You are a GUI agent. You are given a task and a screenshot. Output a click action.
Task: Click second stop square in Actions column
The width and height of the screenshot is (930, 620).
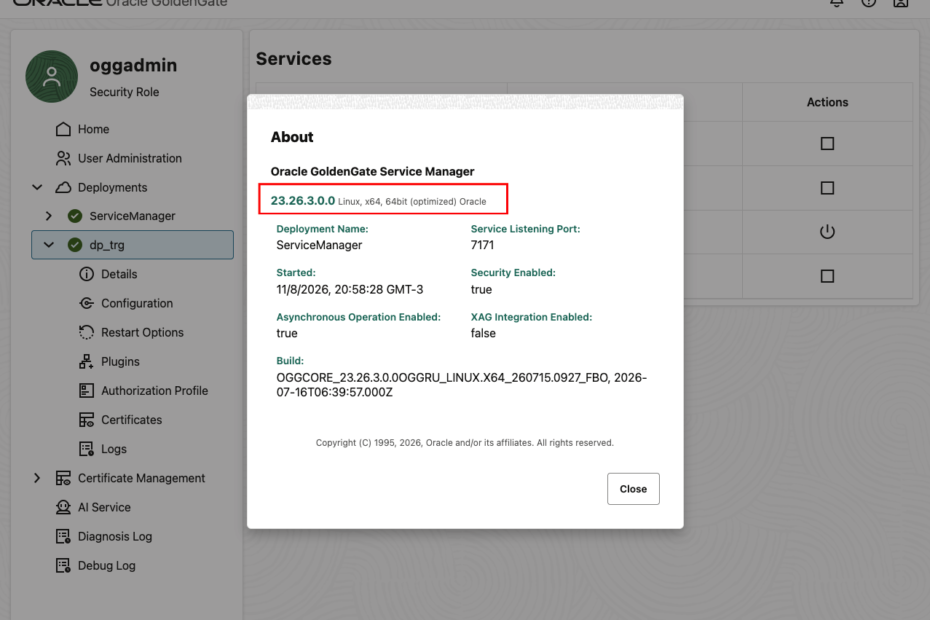(x=827, y=188)
